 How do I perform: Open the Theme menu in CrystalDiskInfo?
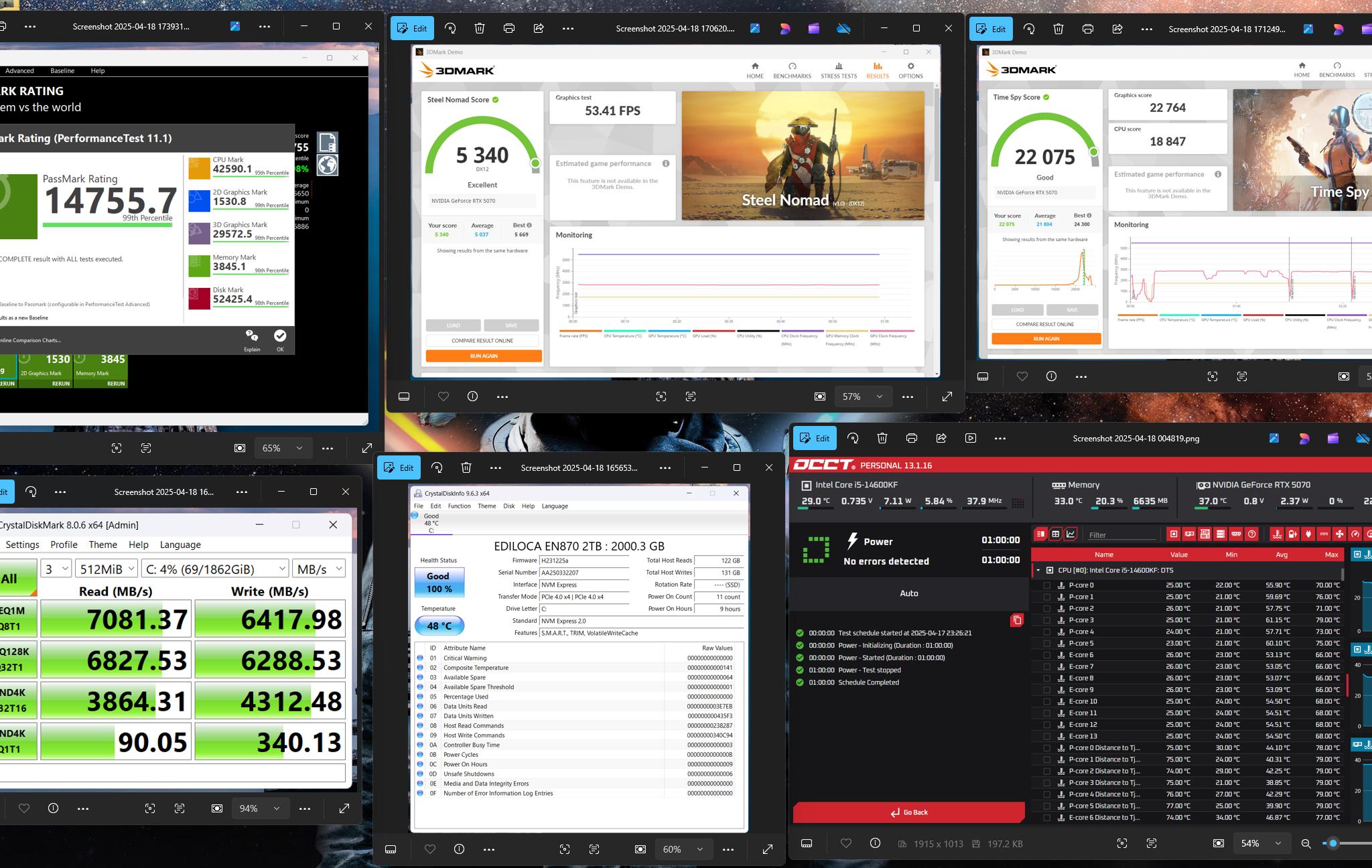pos(486,506)
